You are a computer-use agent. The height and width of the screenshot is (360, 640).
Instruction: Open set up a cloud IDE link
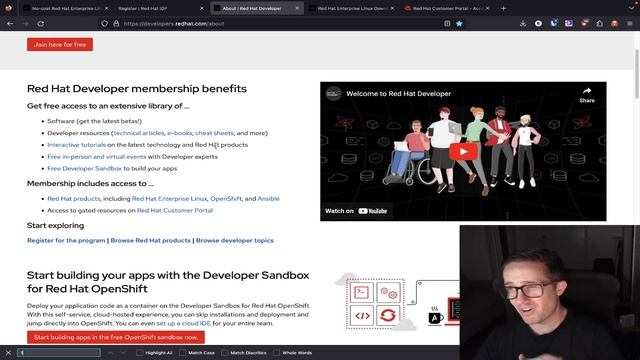183,323
